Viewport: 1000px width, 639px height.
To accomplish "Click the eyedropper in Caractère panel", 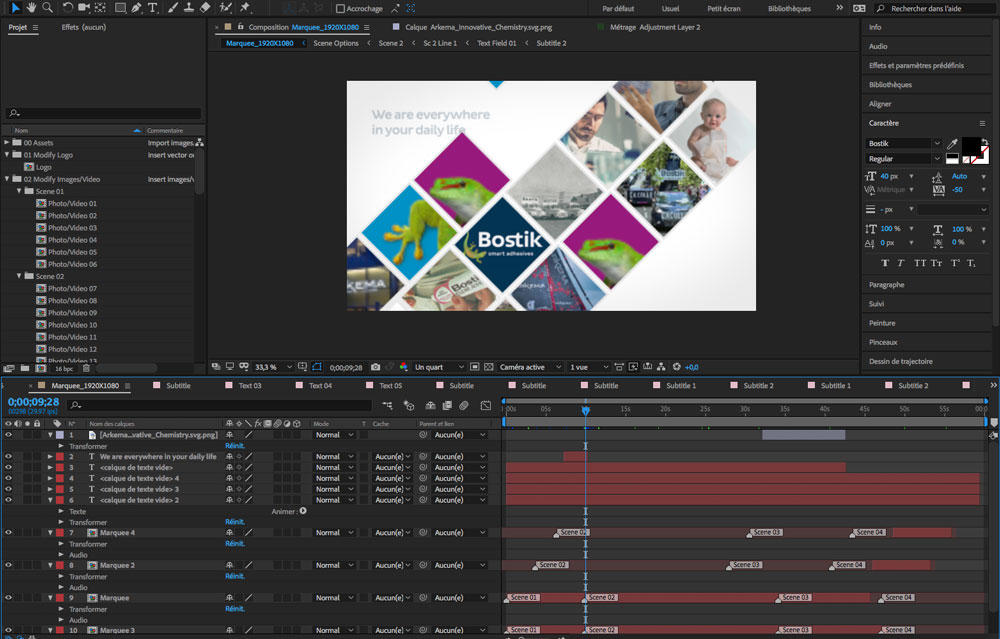I will [x=952, y=143].
